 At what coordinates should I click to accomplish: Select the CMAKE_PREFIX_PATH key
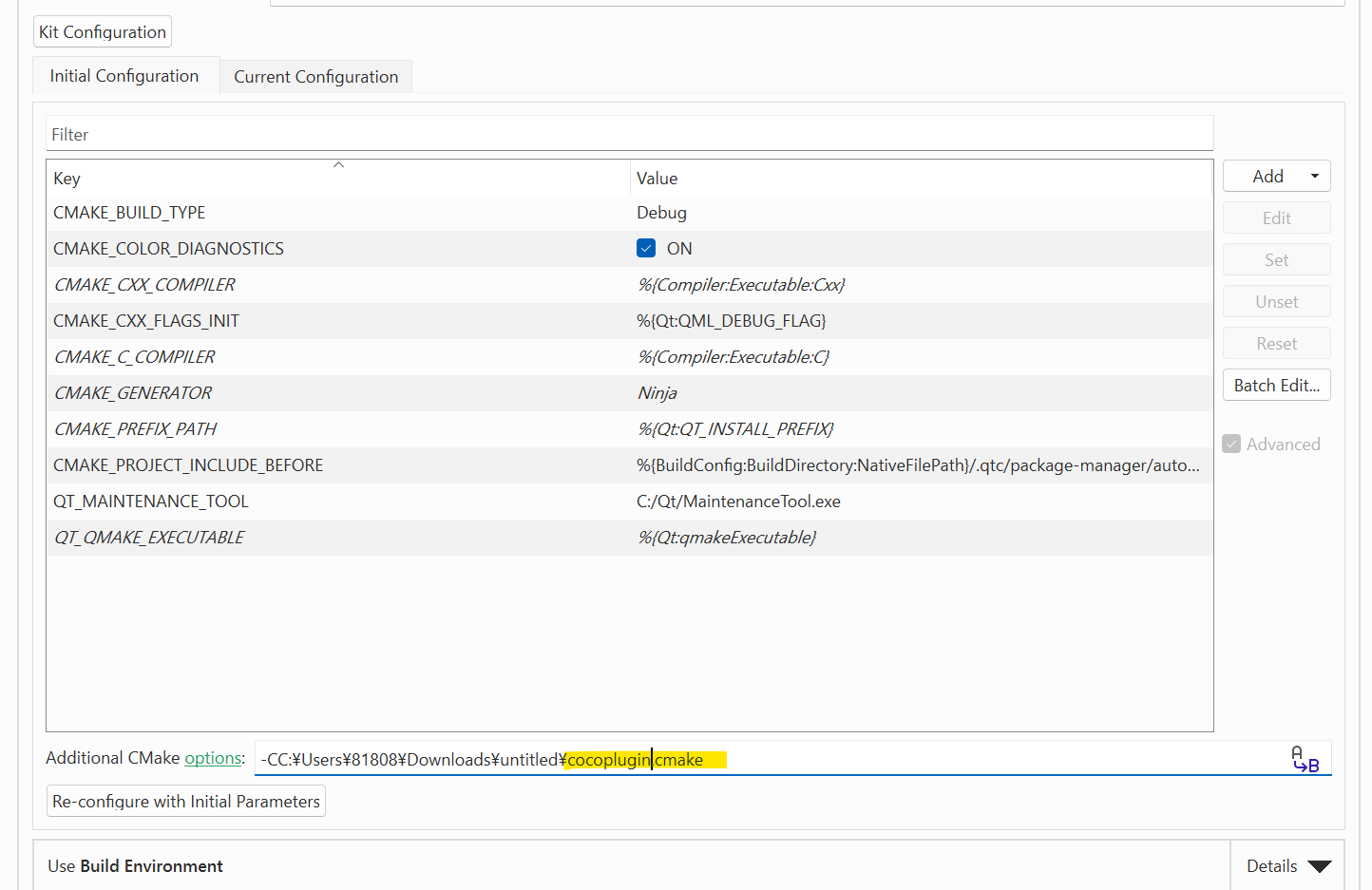click(135, 429)
